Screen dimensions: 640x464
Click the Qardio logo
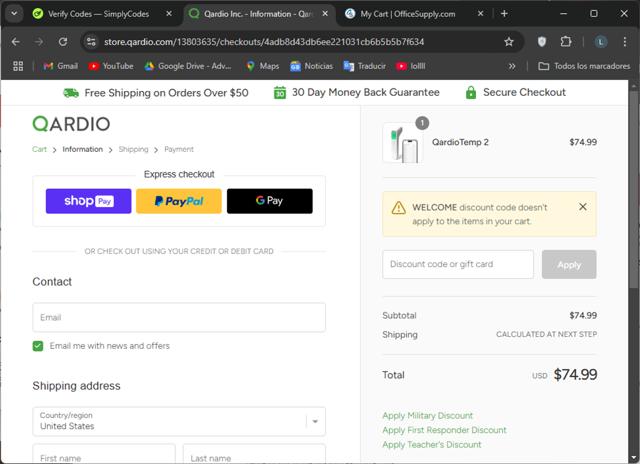coord(71,124)
